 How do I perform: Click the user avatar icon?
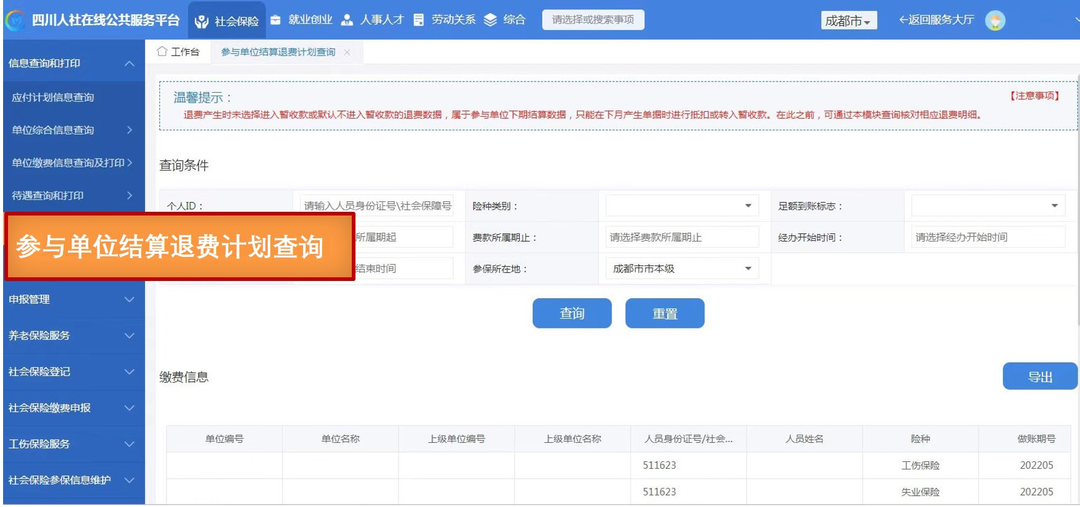(x=995, y=21)
